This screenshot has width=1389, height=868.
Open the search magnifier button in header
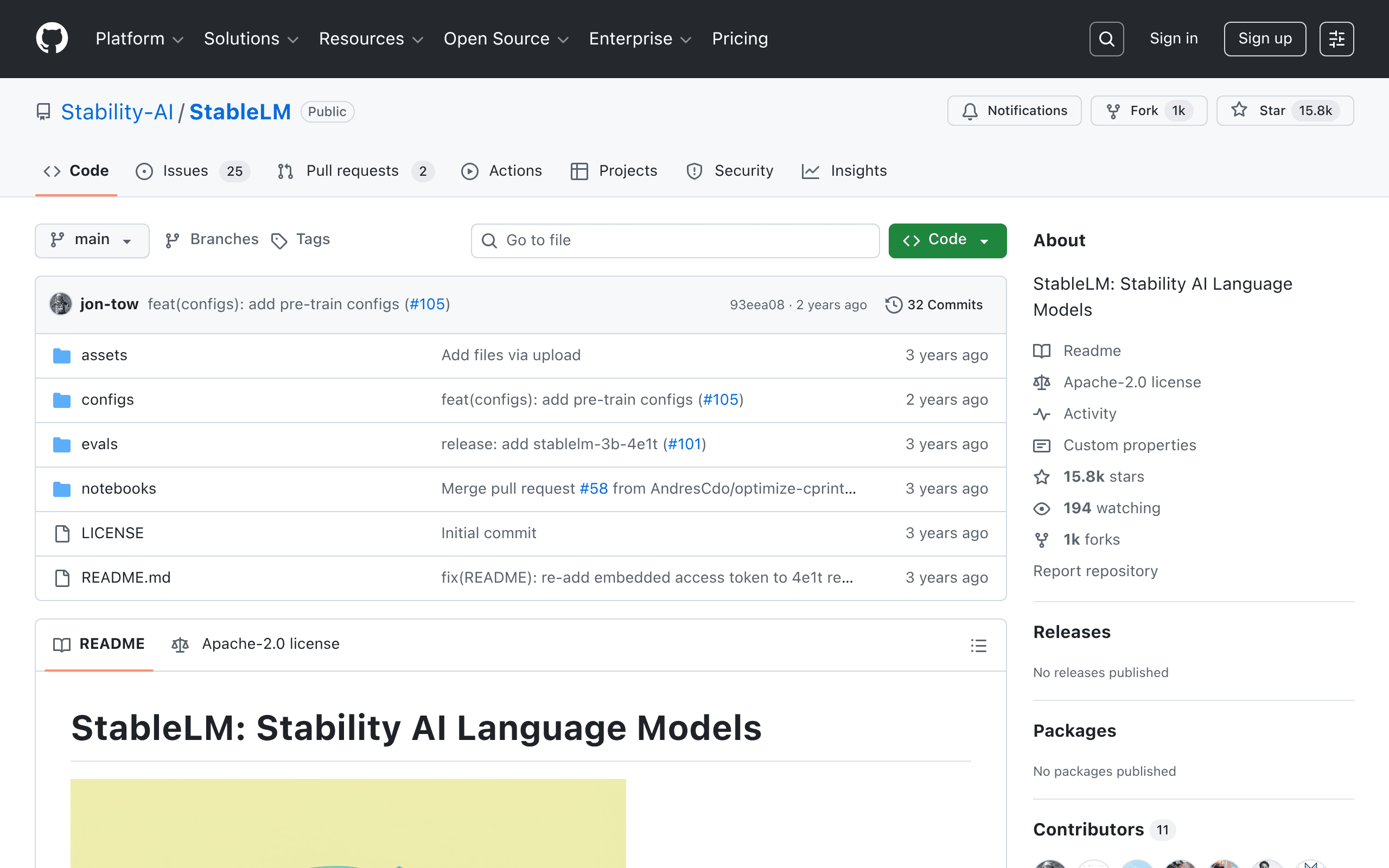pyautogui.click(x=1106, y=39)
